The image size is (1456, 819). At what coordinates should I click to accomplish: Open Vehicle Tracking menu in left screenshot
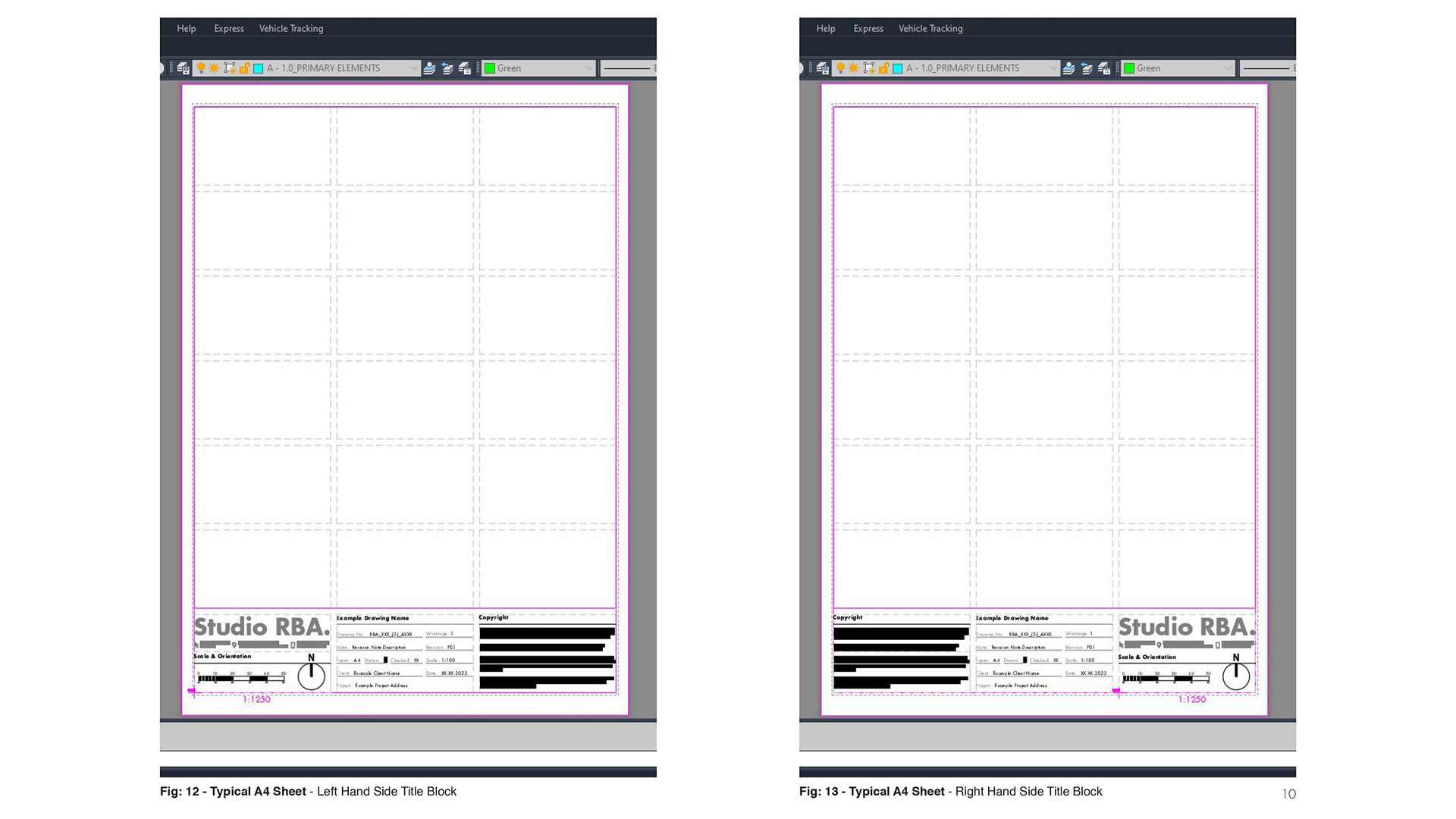click(291, 29)
